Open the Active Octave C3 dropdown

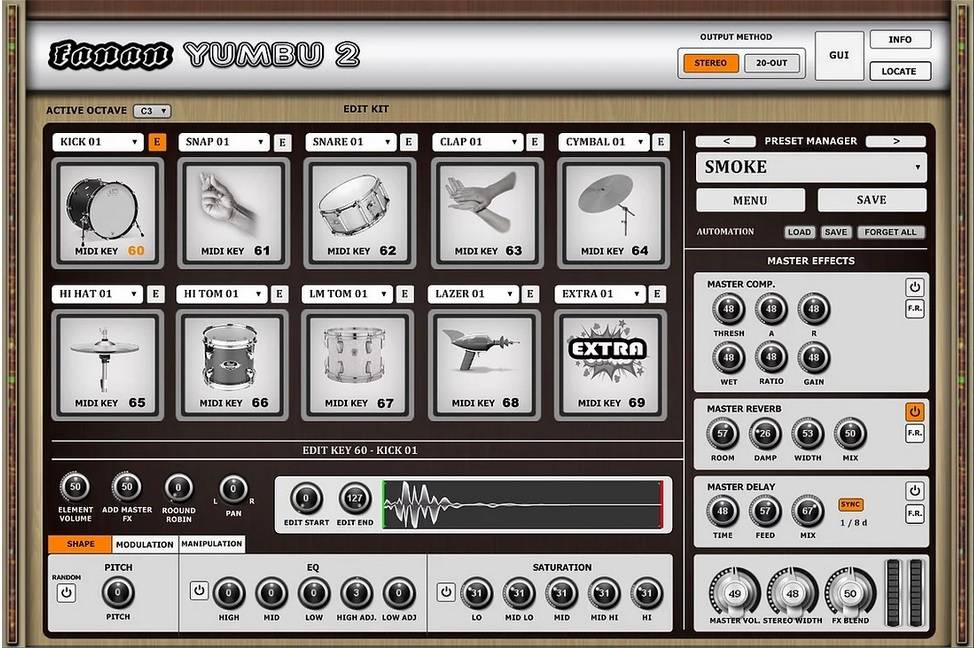(153, 111)
